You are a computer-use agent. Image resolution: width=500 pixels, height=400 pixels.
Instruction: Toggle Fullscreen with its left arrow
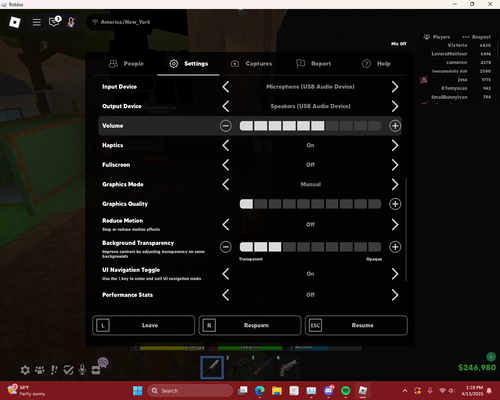pos(226,165)
